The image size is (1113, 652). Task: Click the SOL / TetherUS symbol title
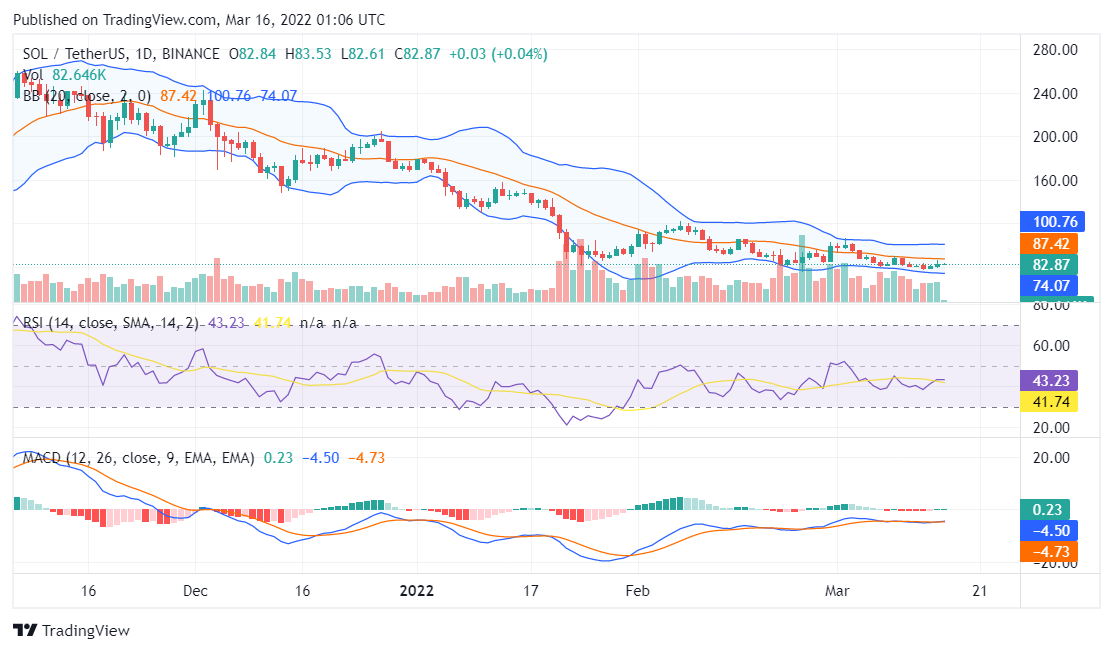pos(70,54)
